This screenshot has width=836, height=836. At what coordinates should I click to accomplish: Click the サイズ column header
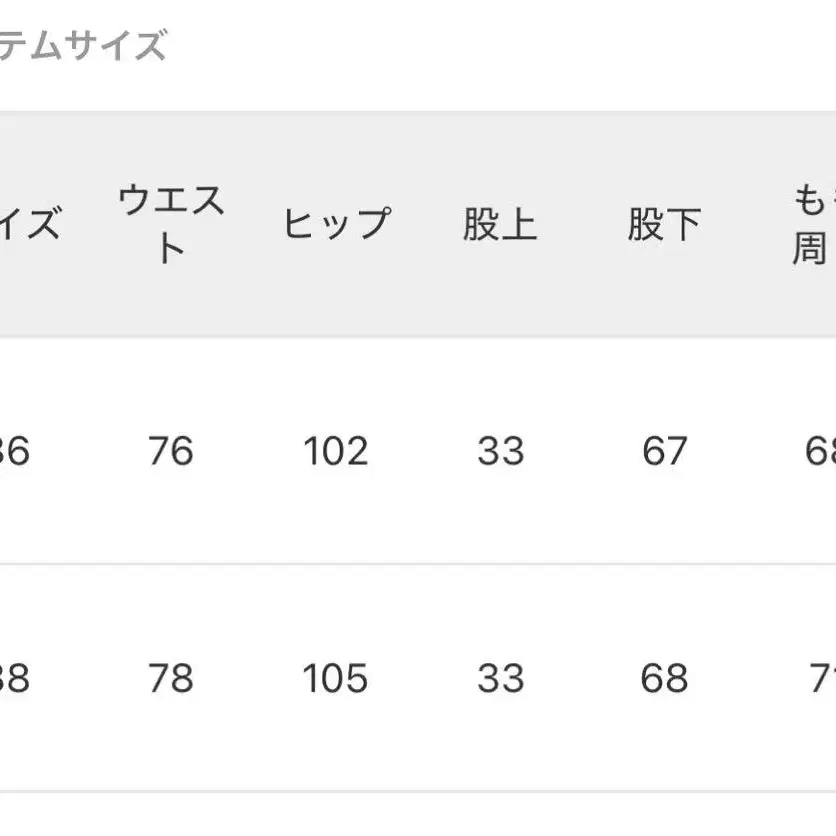point(30,224)
